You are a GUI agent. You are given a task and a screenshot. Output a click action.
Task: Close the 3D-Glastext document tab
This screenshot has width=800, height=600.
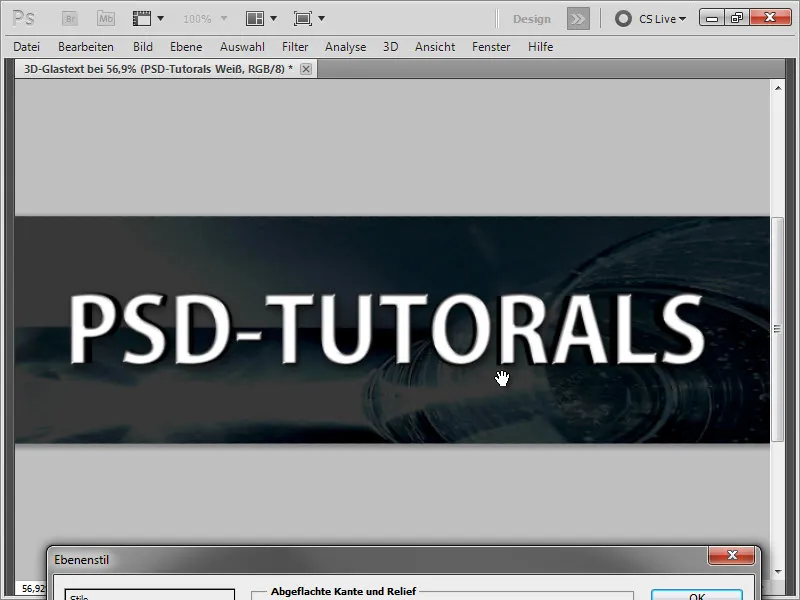306,69
